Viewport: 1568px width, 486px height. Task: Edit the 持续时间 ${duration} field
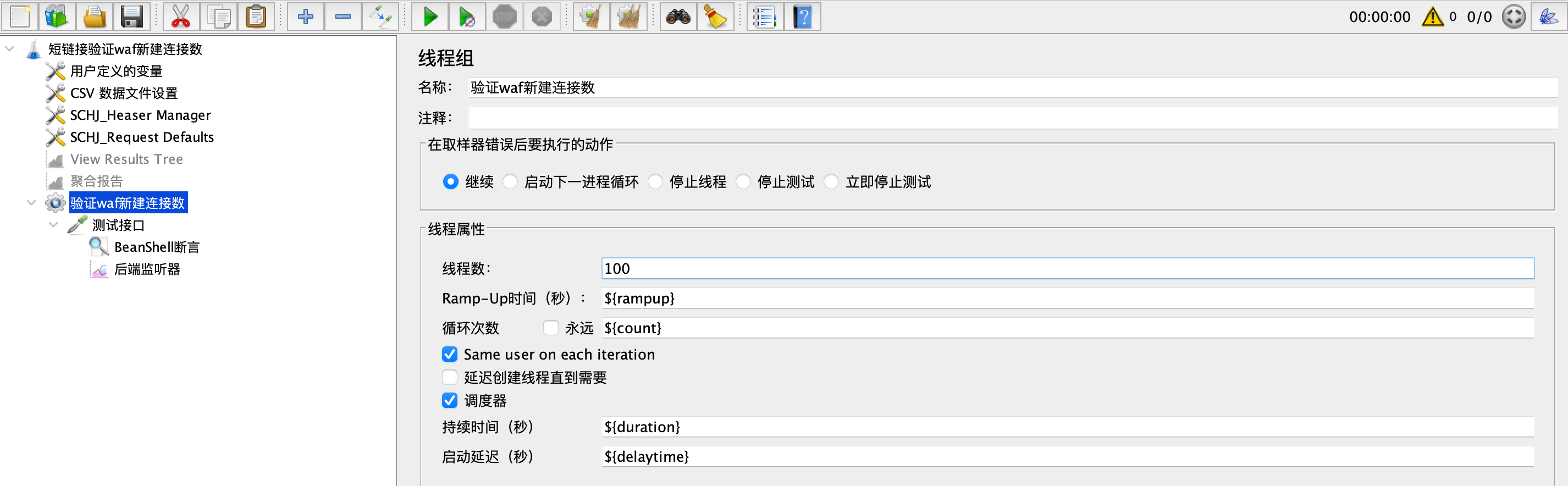(1068, 427)
